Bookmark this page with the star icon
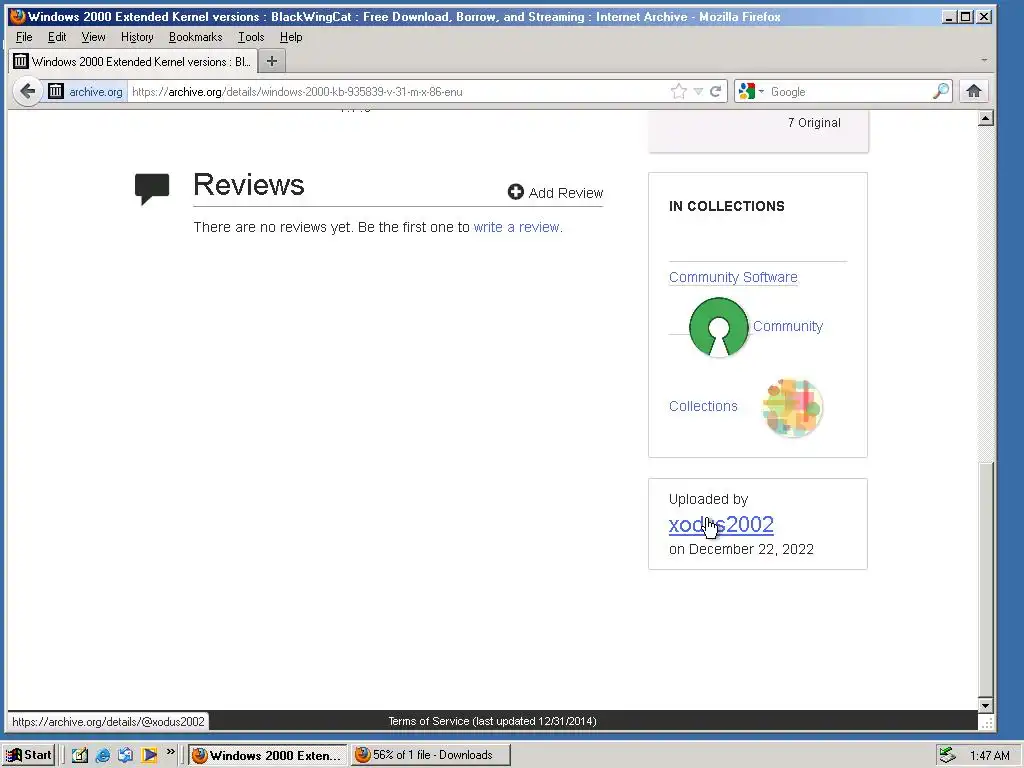Viewport: 1024px width, 768px height. click(679, 91)
